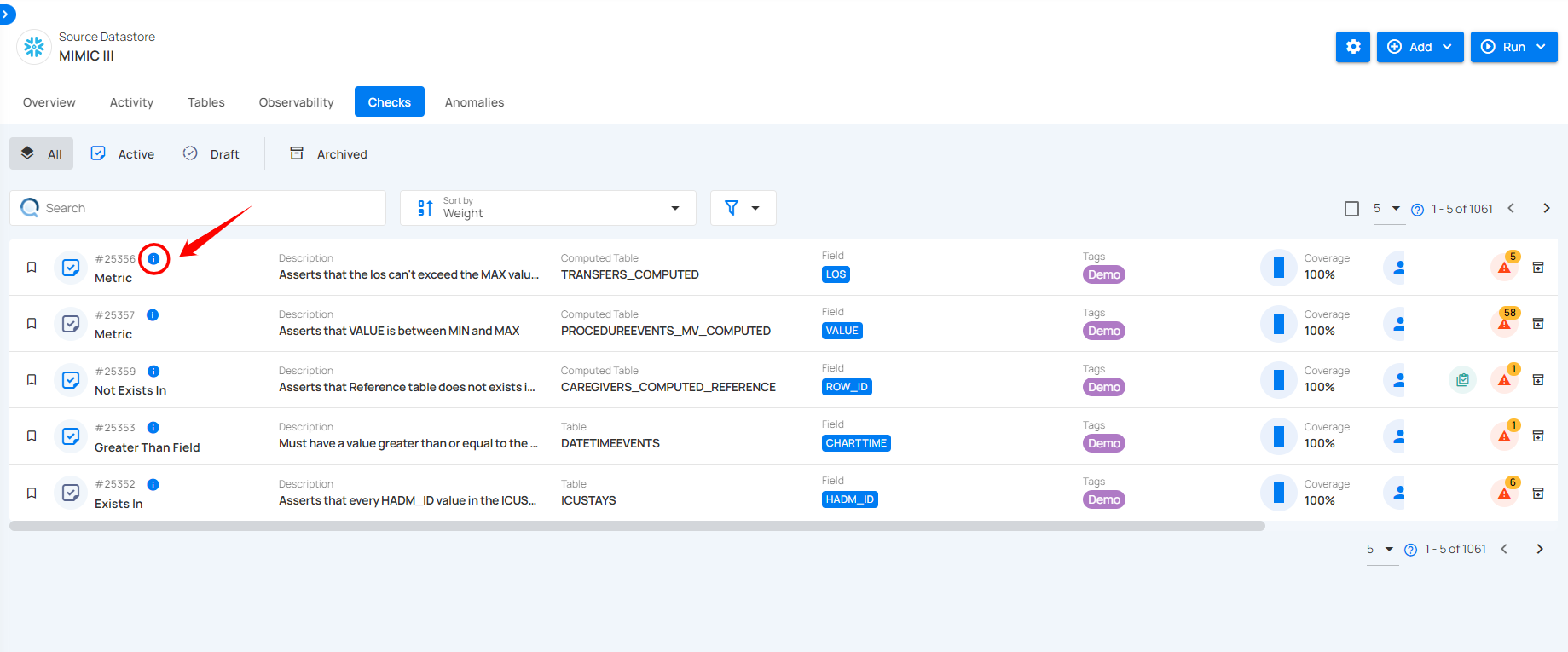Open anomaly warning for CHARTTIME check
Screen dimensions: 1568x652
(1505, 436)
